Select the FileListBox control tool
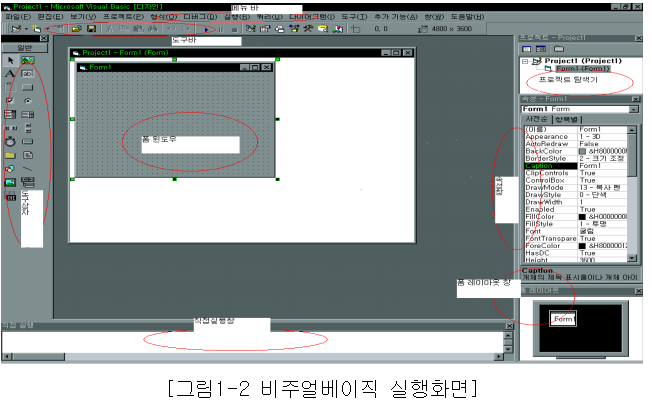 pos(27,155)
